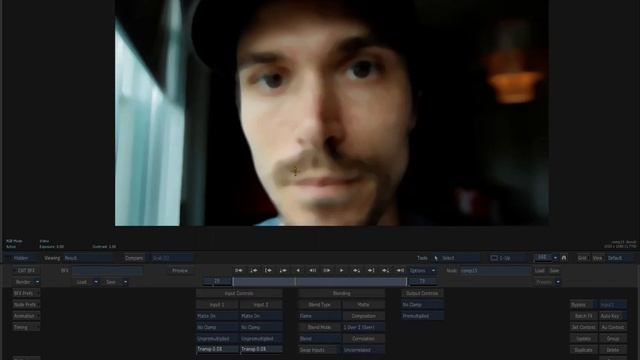The image size is (640, 360).
Task: Open the Unpremultiplied dropdown under Input 1
Action: [x=217, y=339]
